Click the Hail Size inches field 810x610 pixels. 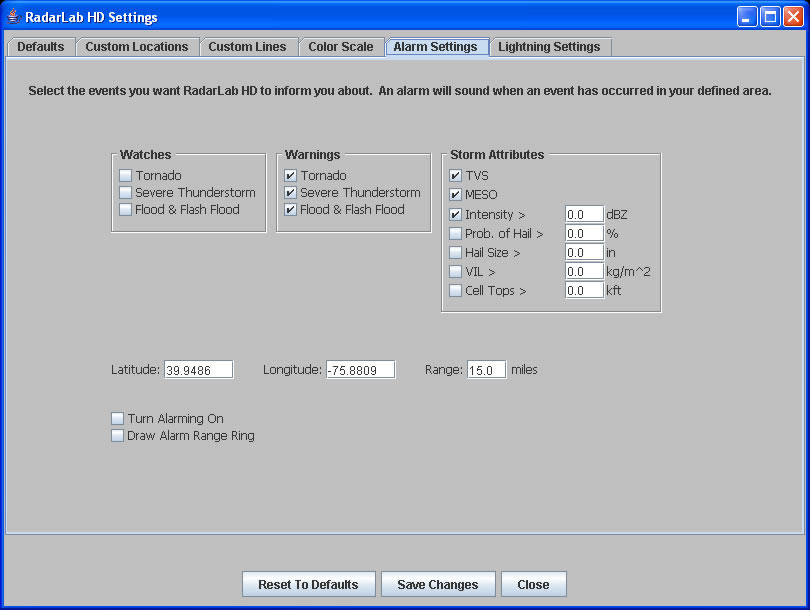[x=584, y=253]
